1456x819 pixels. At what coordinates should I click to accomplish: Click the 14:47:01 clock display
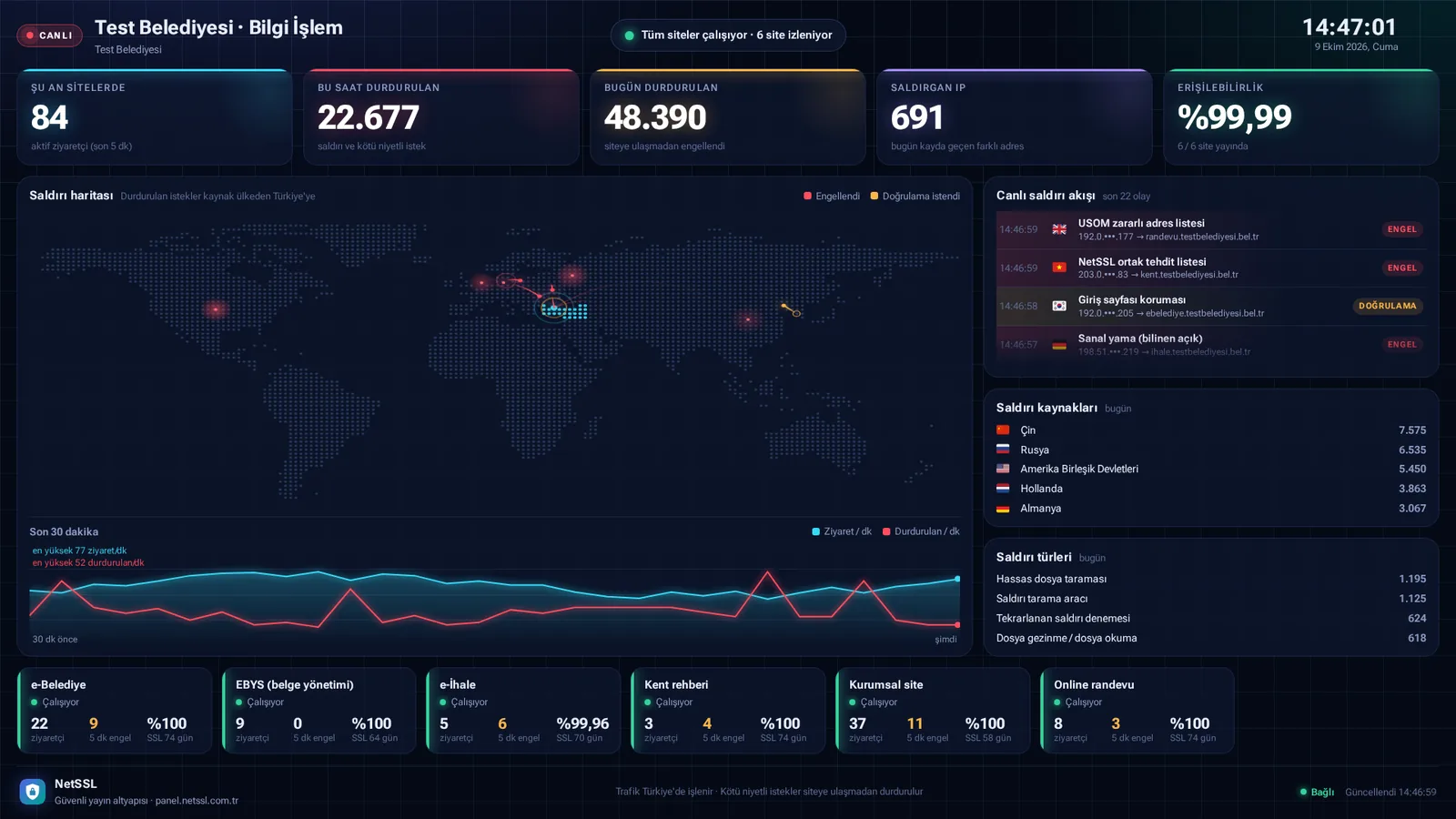tap(1349, 27)
